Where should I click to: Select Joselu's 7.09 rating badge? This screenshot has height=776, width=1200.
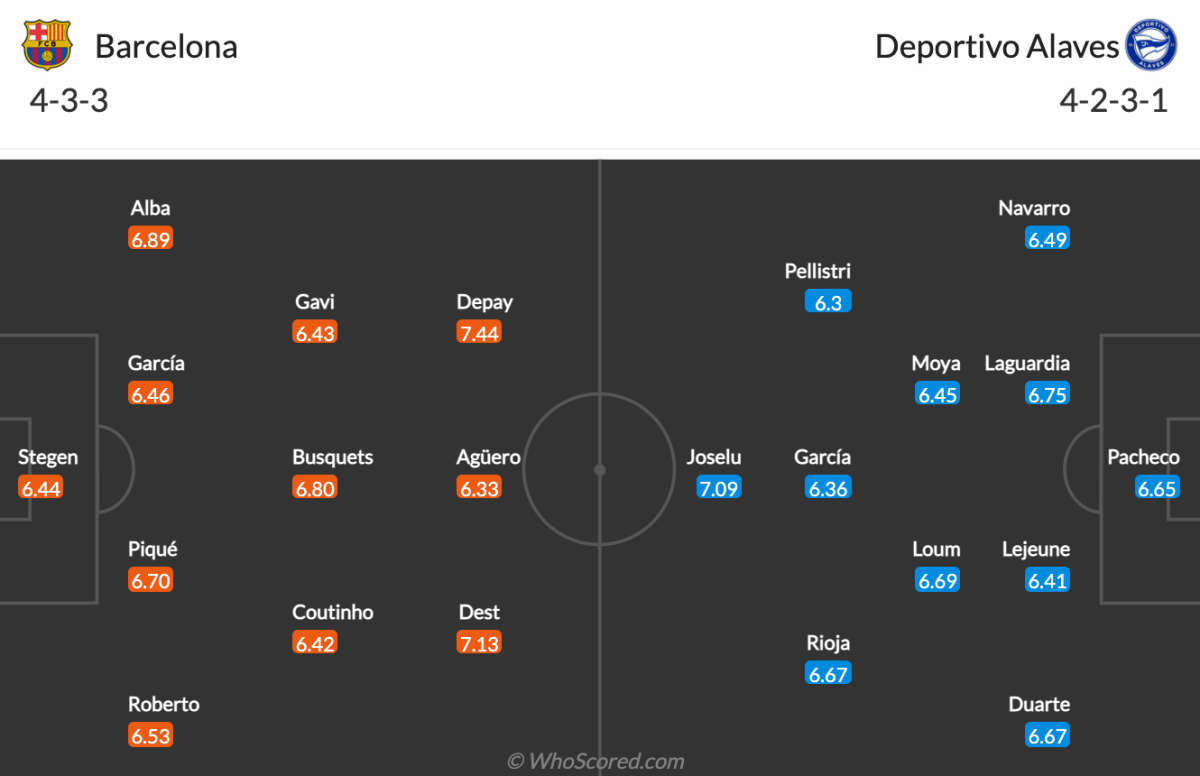pyautogui.click(x=719, y=488)
